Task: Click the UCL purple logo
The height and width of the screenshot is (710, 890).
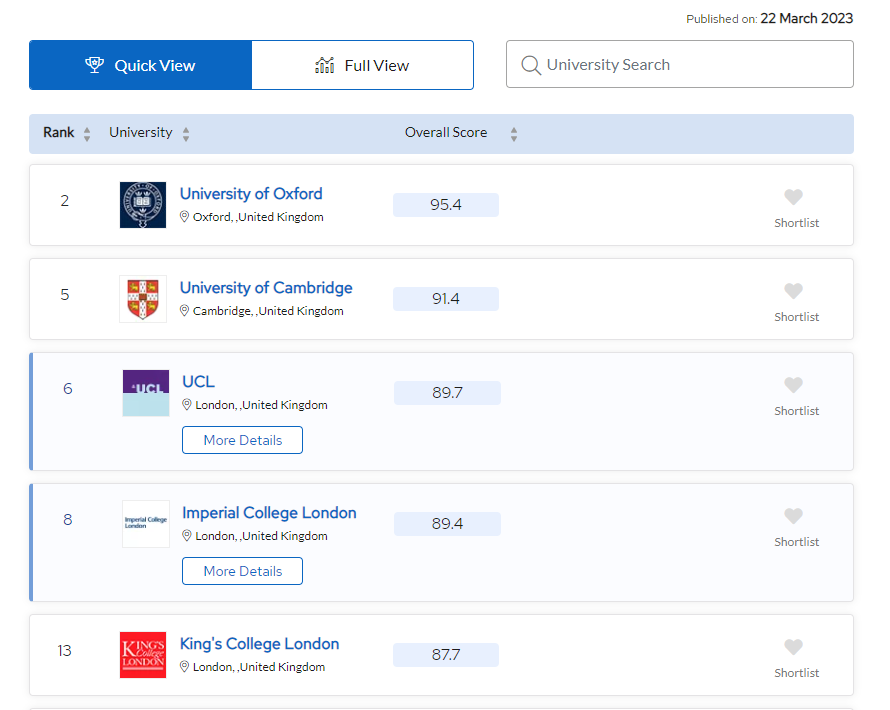Action: [146, 393]
